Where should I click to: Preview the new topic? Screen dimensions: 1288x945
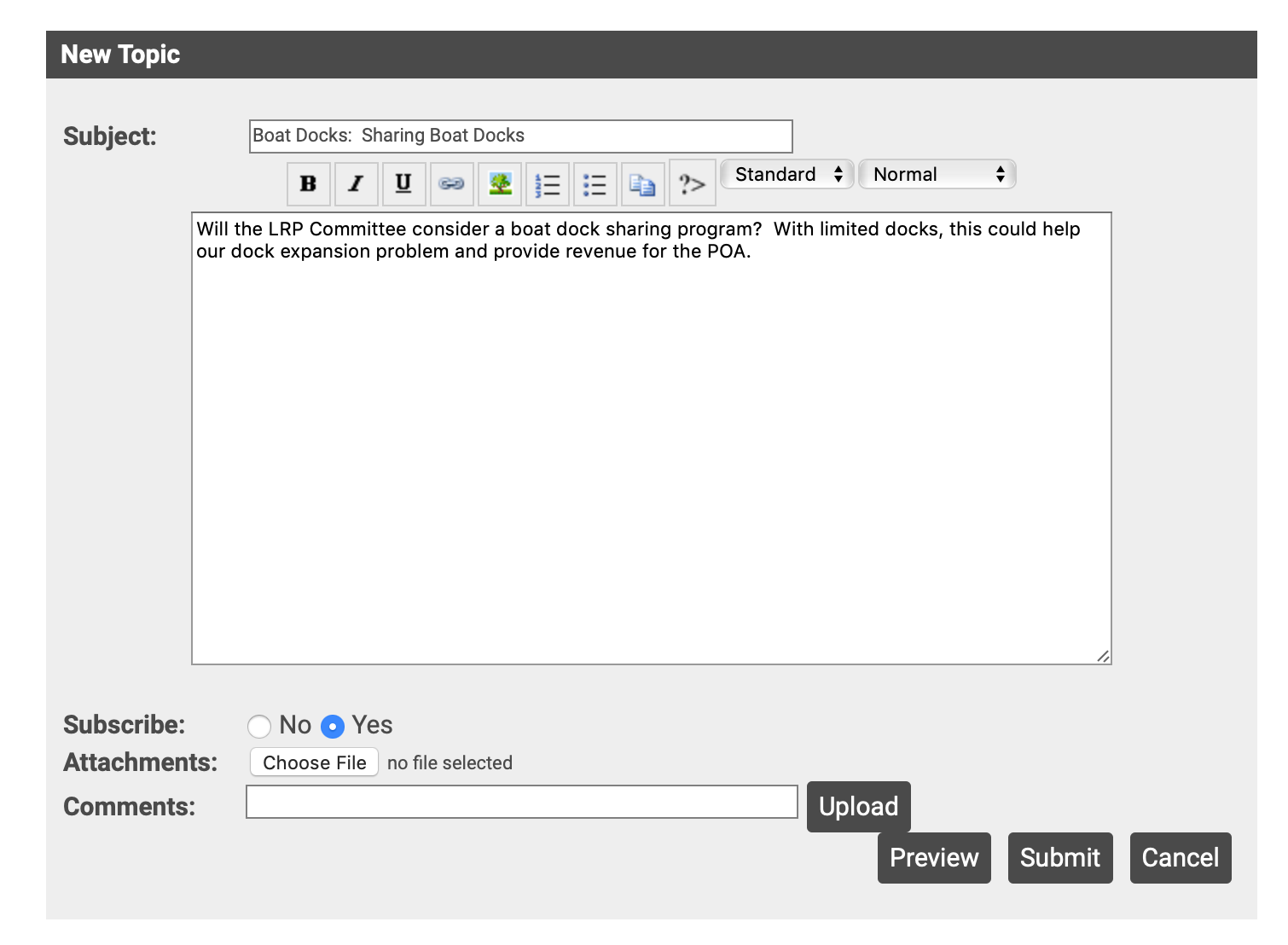pyautogui.click(x=934, y=857)
